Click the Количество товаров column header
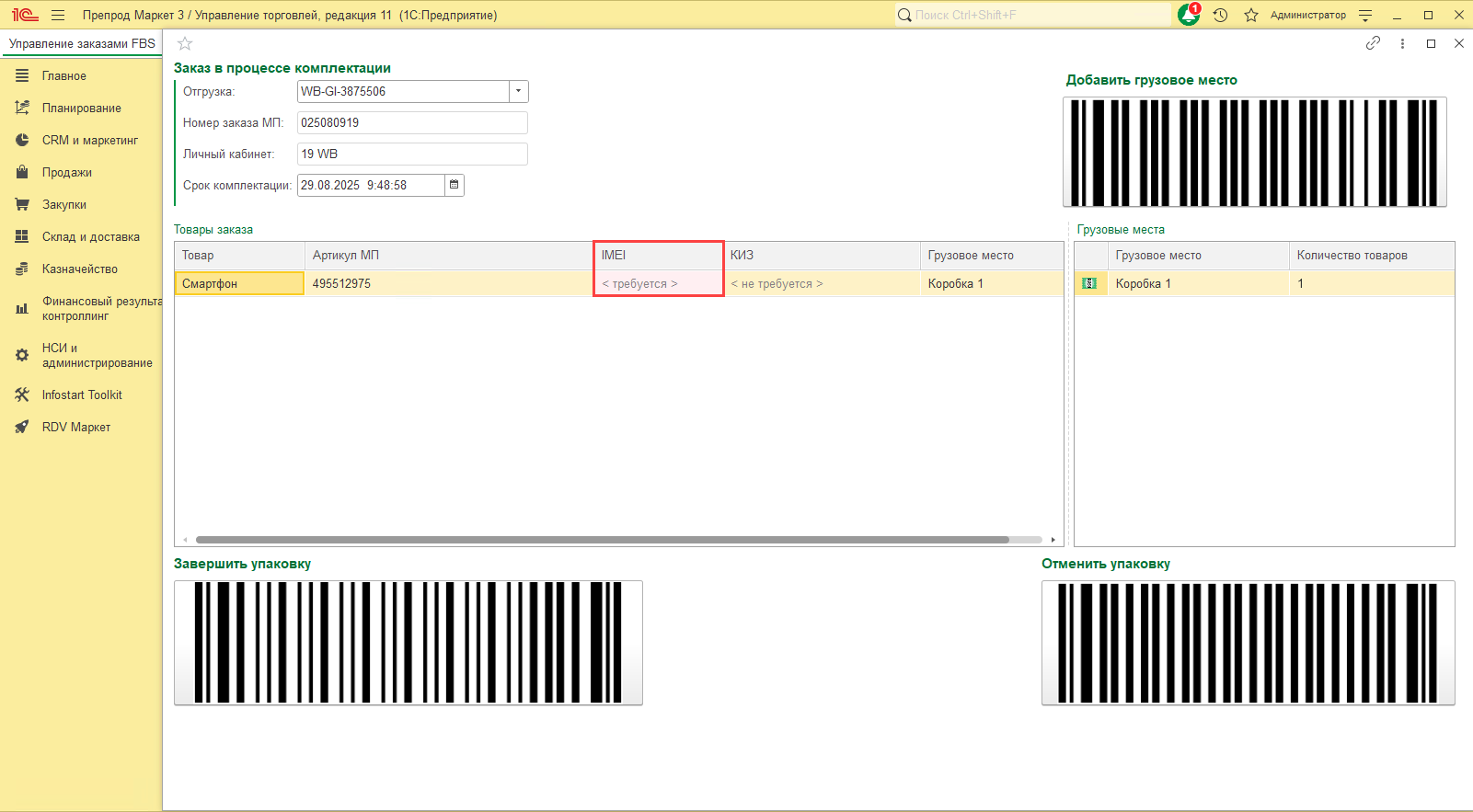1473x812 pixels. pyautogui.click(x=1372, y=255)
